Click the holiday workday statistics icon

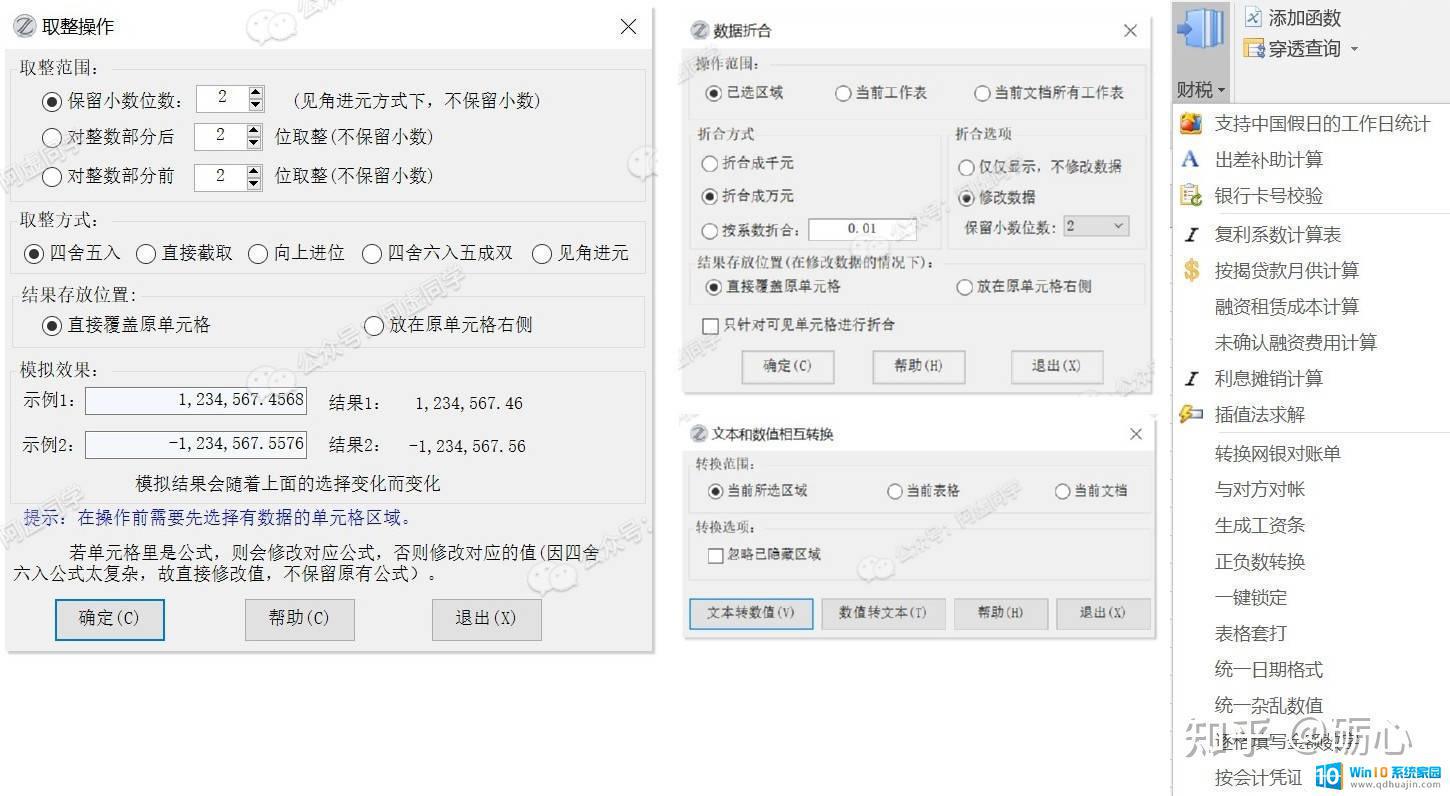tap(1191, 123)
